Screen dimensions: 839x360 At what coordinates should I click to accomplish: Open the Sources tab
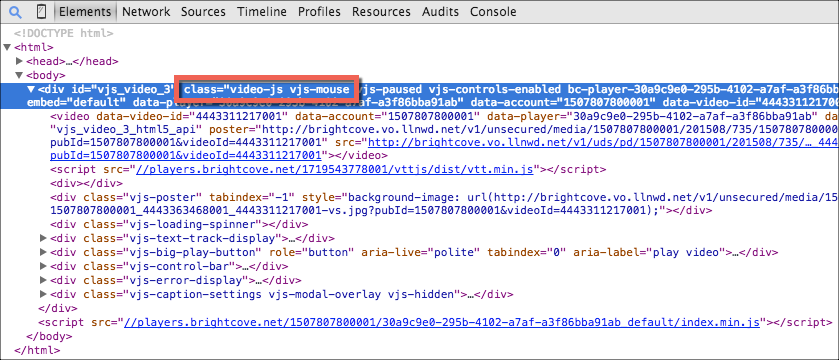click(203, 11)
